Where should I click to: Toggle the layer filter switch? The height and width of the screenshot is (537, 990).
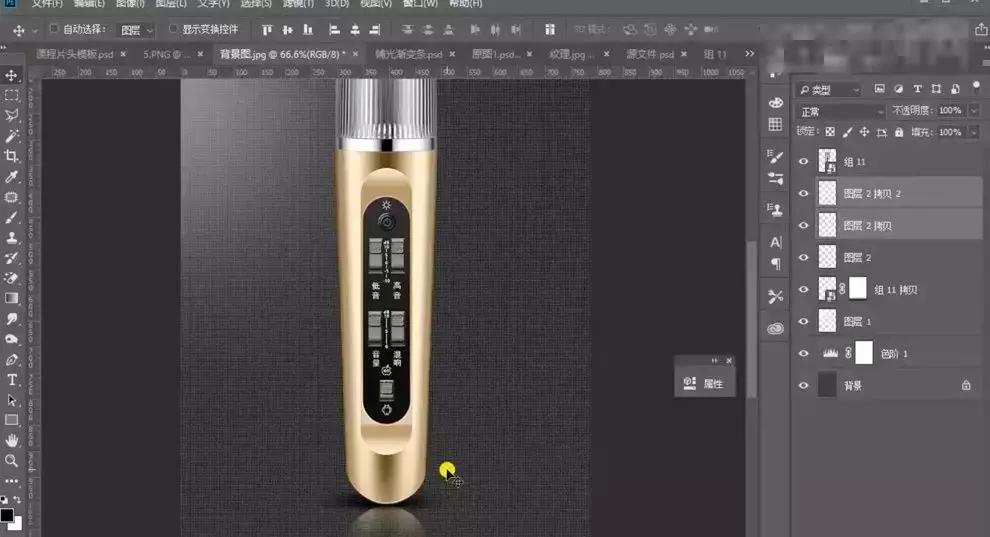click(976, 87)
